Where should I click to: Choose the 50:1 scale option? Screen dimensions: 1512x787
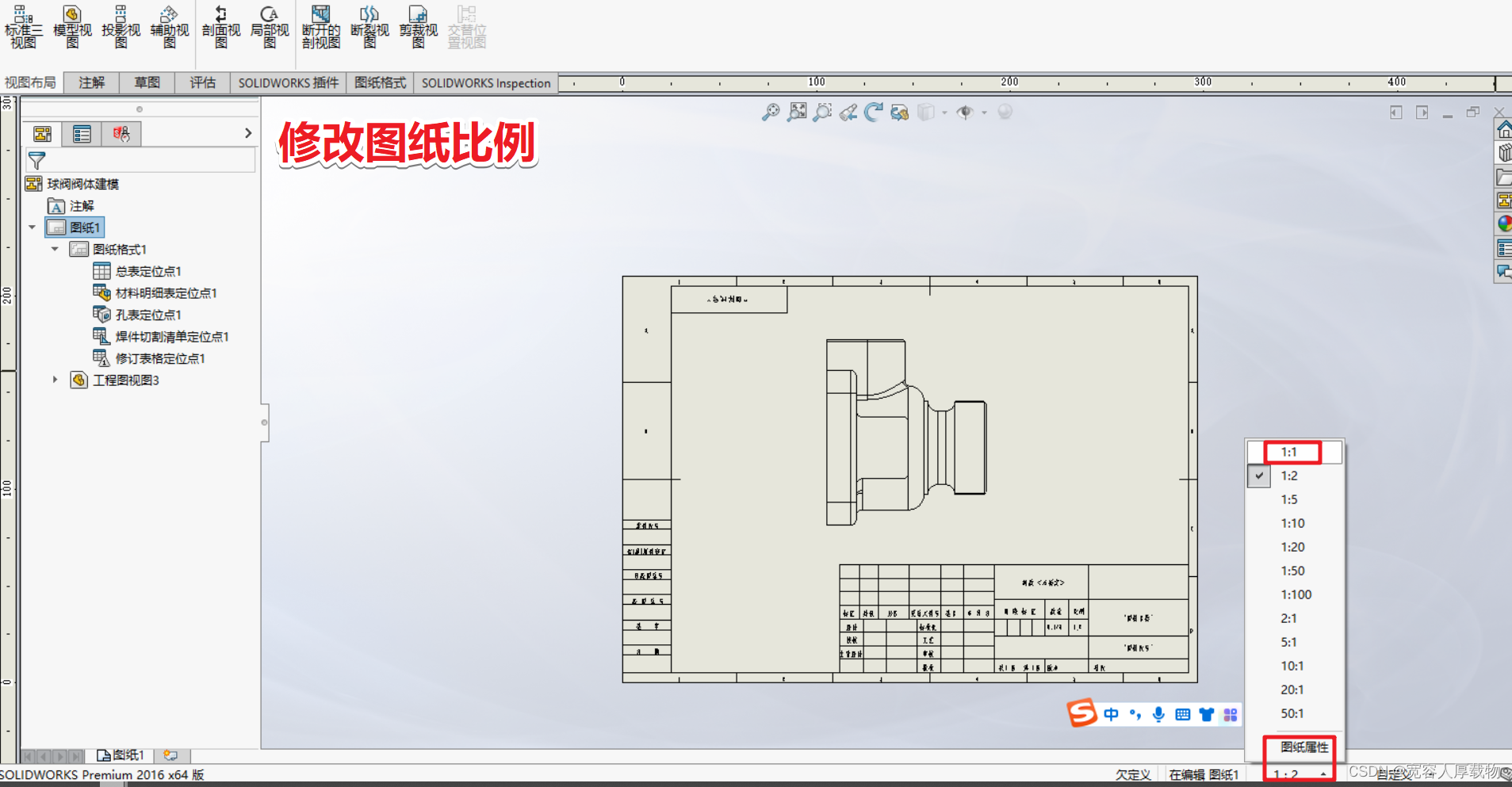1294,713
